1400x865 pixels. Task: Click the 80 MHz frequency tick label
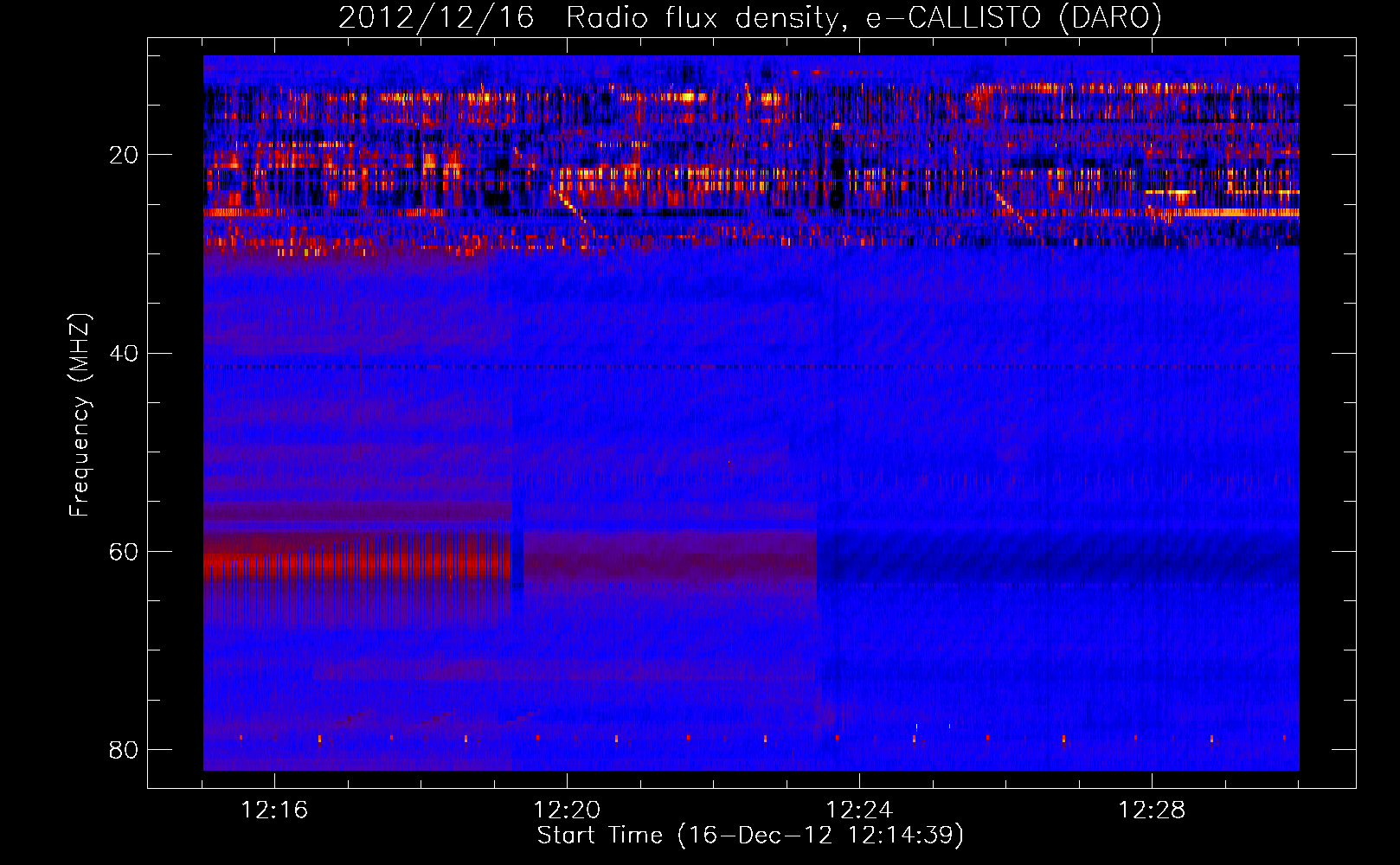coord(124,750)
